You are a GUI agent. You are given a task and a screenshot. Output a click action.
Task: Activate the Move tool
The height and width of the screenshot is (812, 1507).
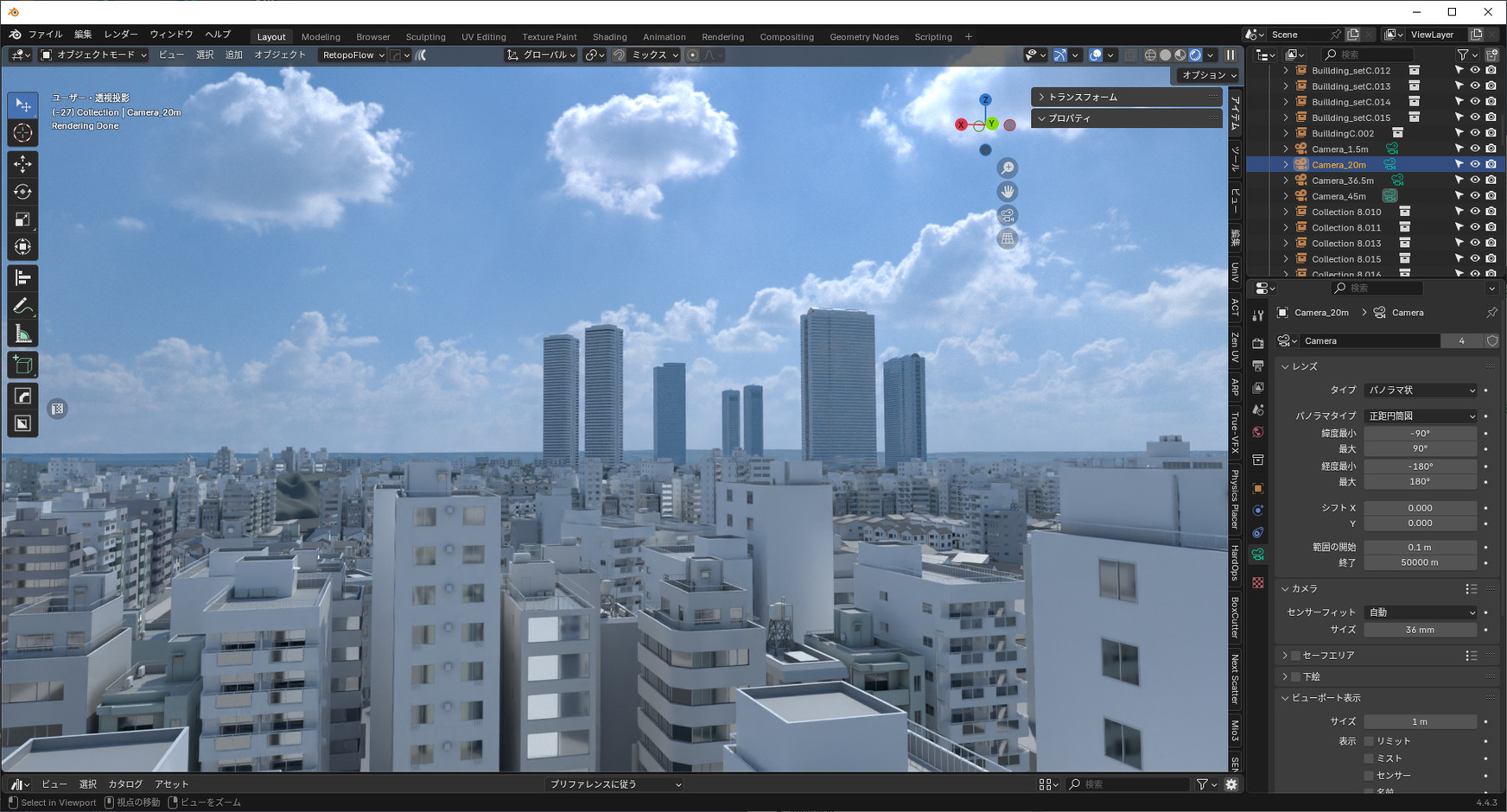coord(23,164)
